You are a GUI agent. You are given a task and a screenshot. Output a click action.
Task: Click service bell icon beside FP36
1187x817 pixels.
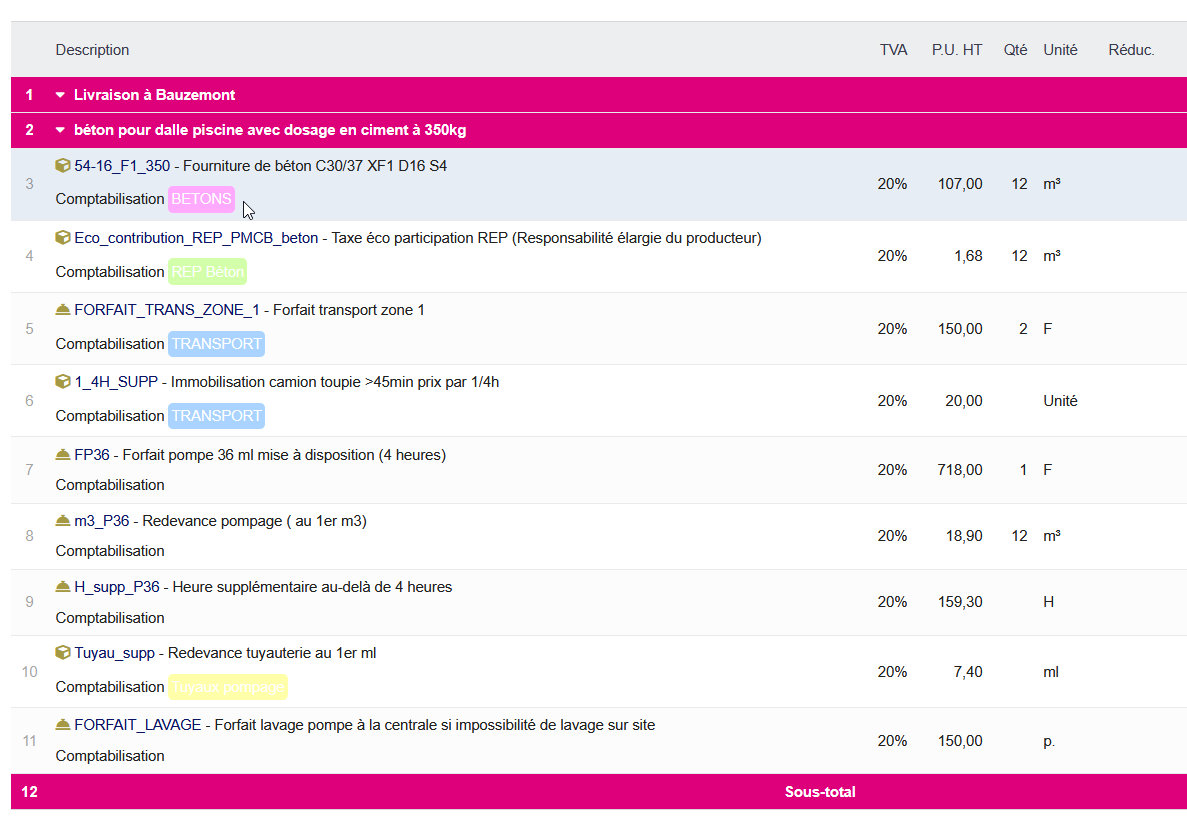click(x=63, y=454)
